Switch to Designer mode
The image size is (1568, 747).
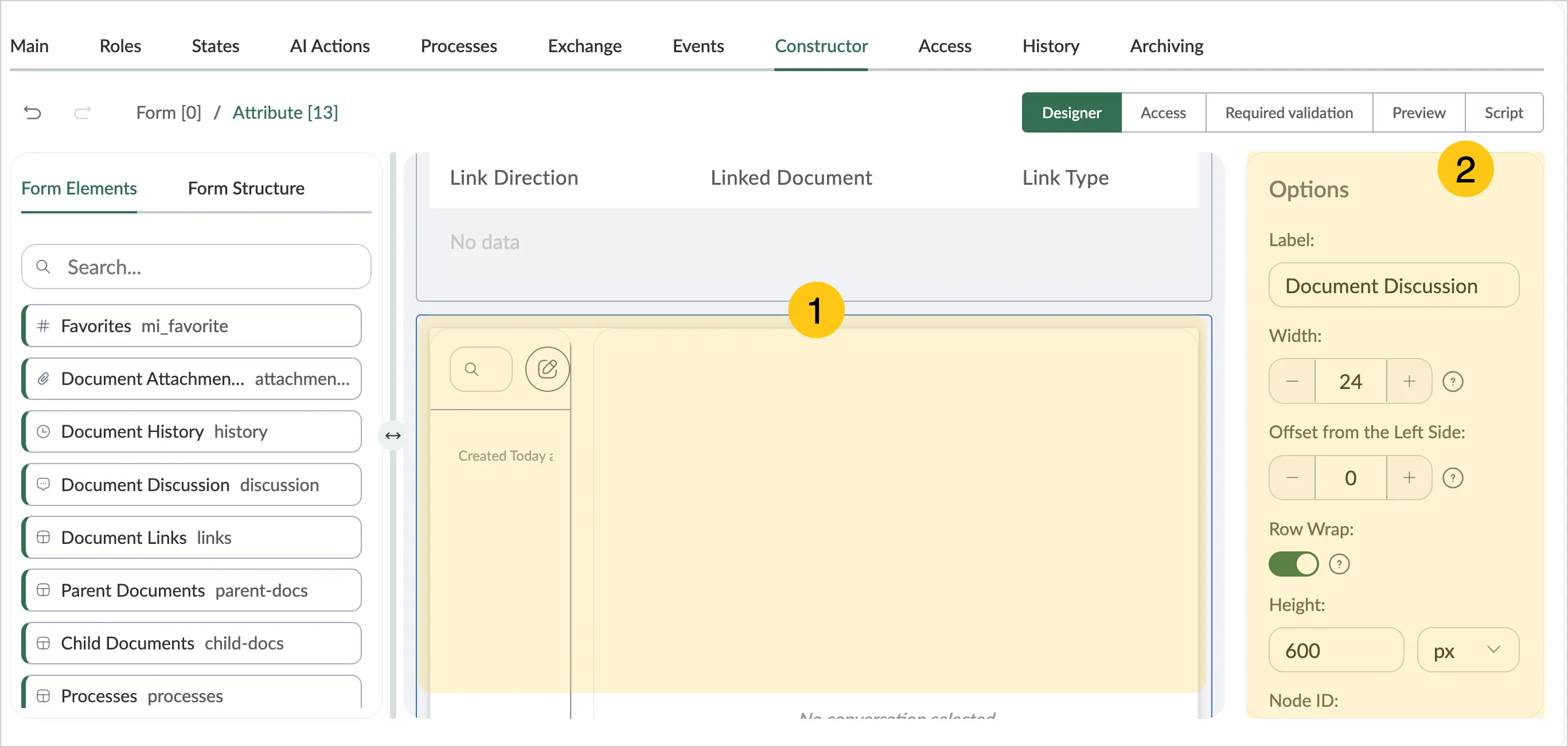(1071, 112)
